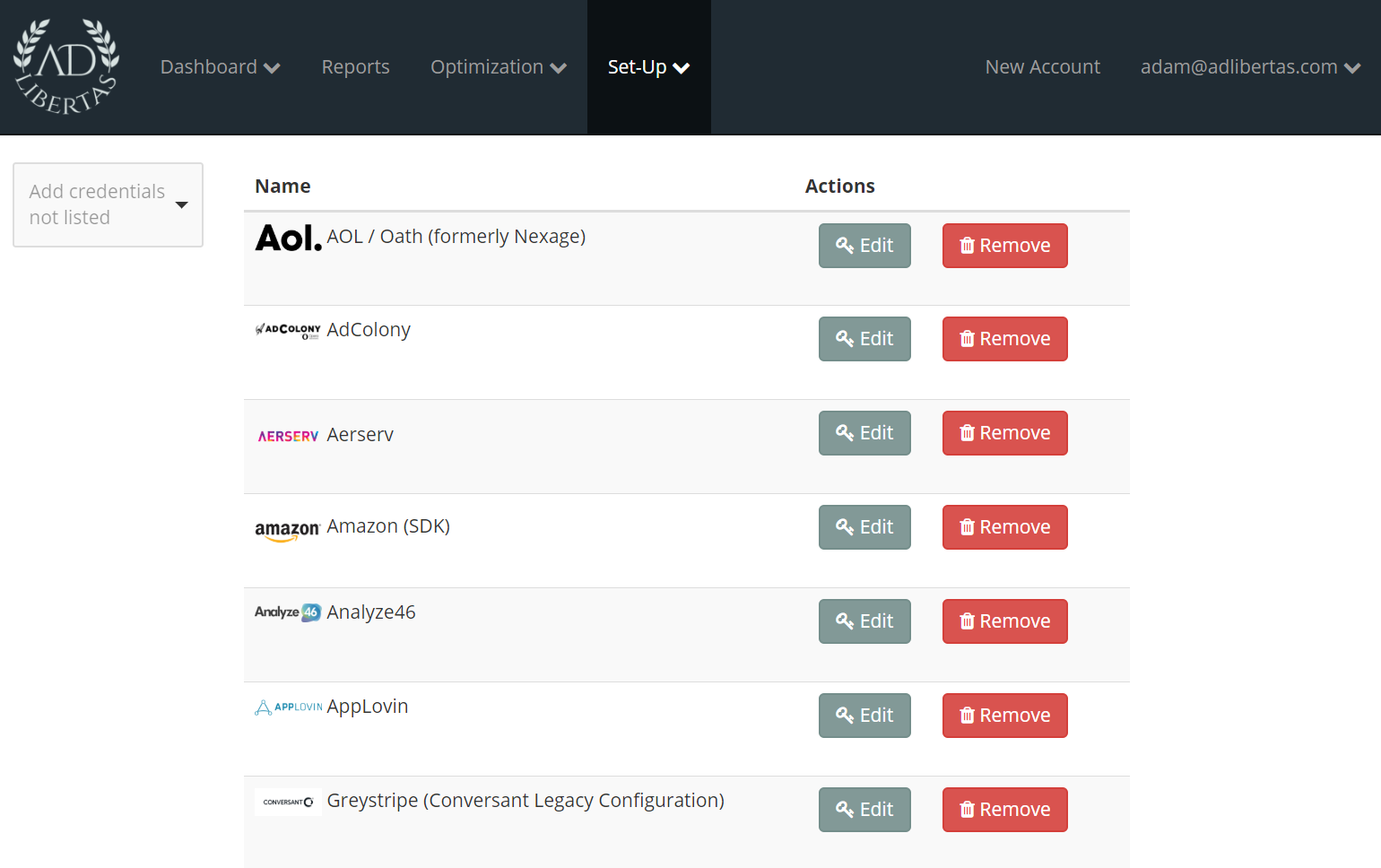Expand the Optimization menu

tap(499, 67)
